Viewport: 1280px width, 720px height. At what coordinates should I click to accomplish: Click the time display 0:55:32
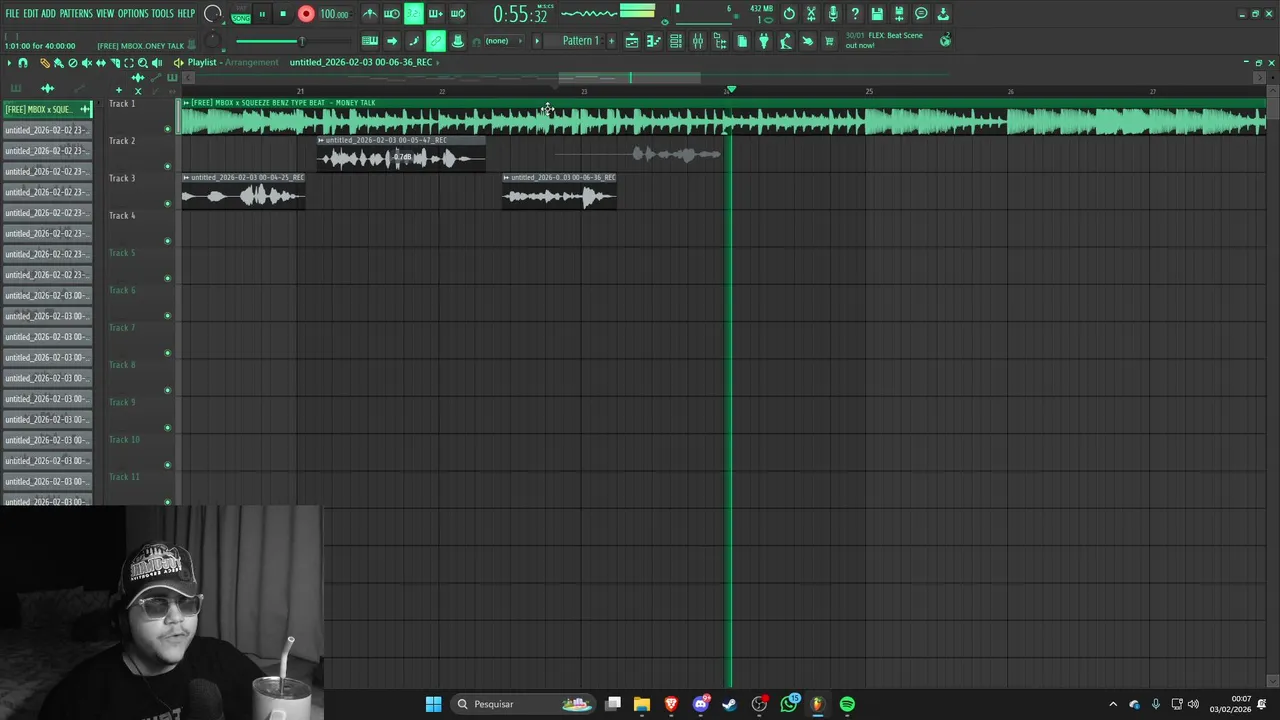(520, 15)
